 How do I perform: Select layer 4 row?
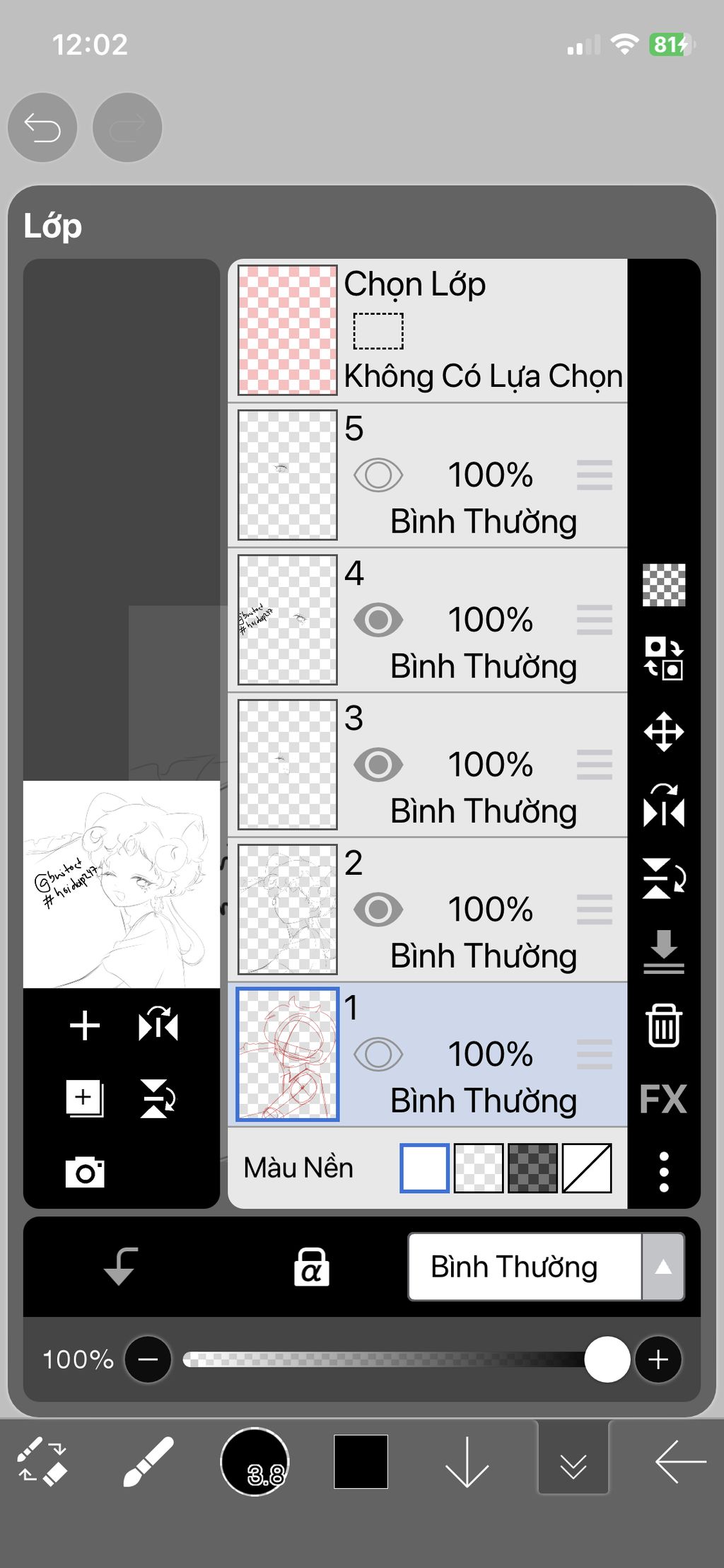pos(427,620)
